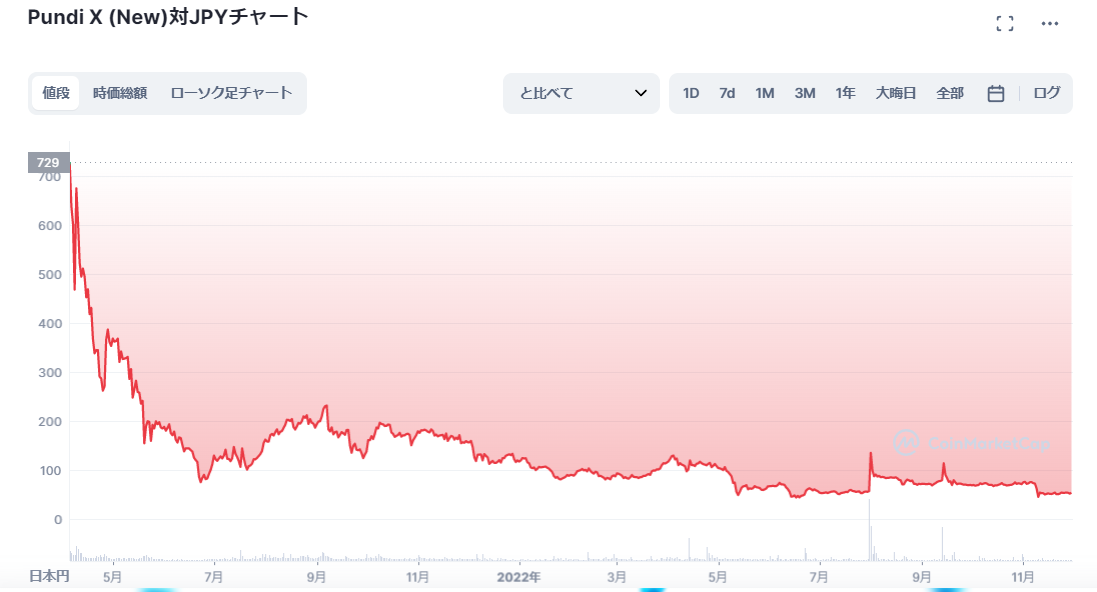This screenshot has height=592, width=1097.
Task: Select the 全部 all-time range
Action: pyautogui.click(x=950, y=93)
